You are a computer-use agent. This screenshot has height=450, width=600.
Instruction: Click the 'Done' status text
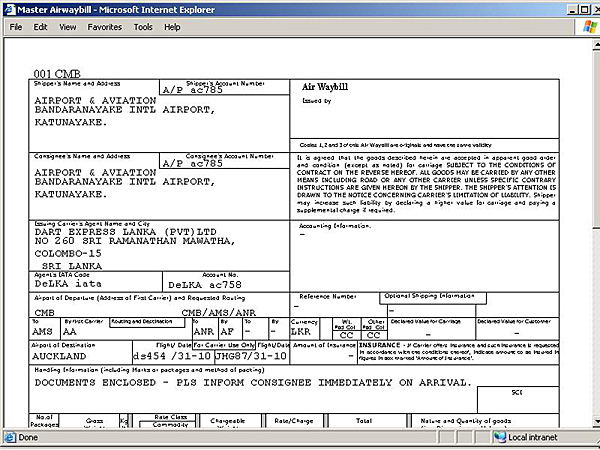point(28,437)
